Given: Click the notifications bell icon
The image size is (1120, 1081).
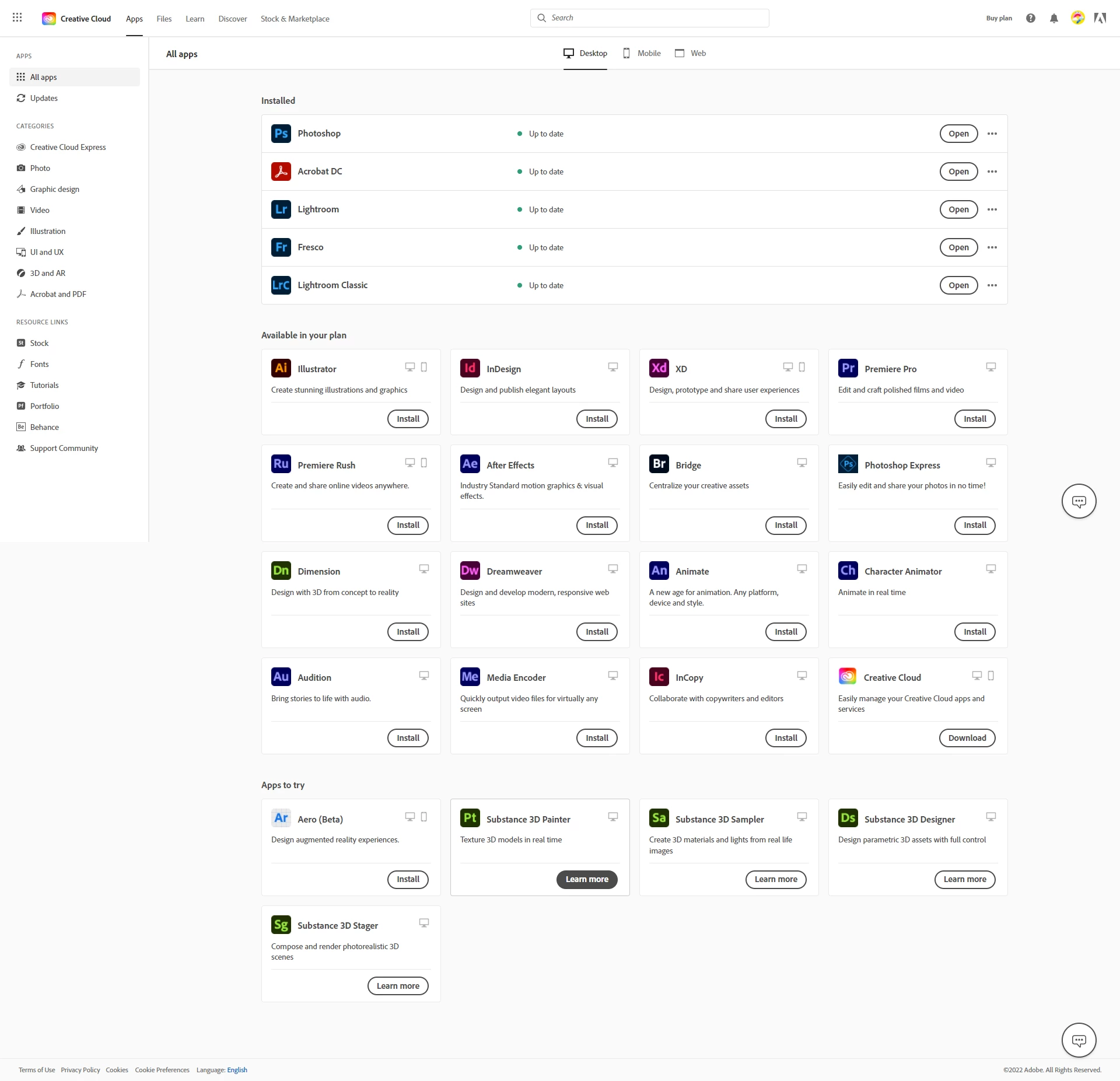Looking at the screenshot, I should coord(1053,19).
